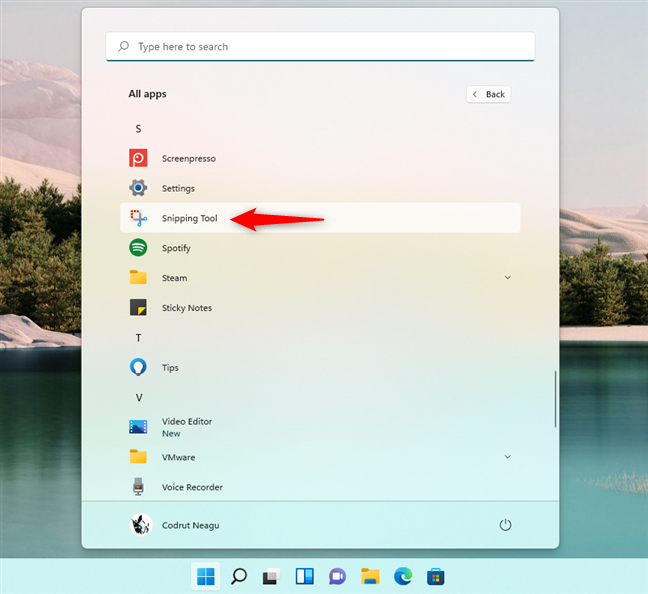Open the Voice Recorder microphone icon
This screenshot has height=594, width=648.
(138, 487)
